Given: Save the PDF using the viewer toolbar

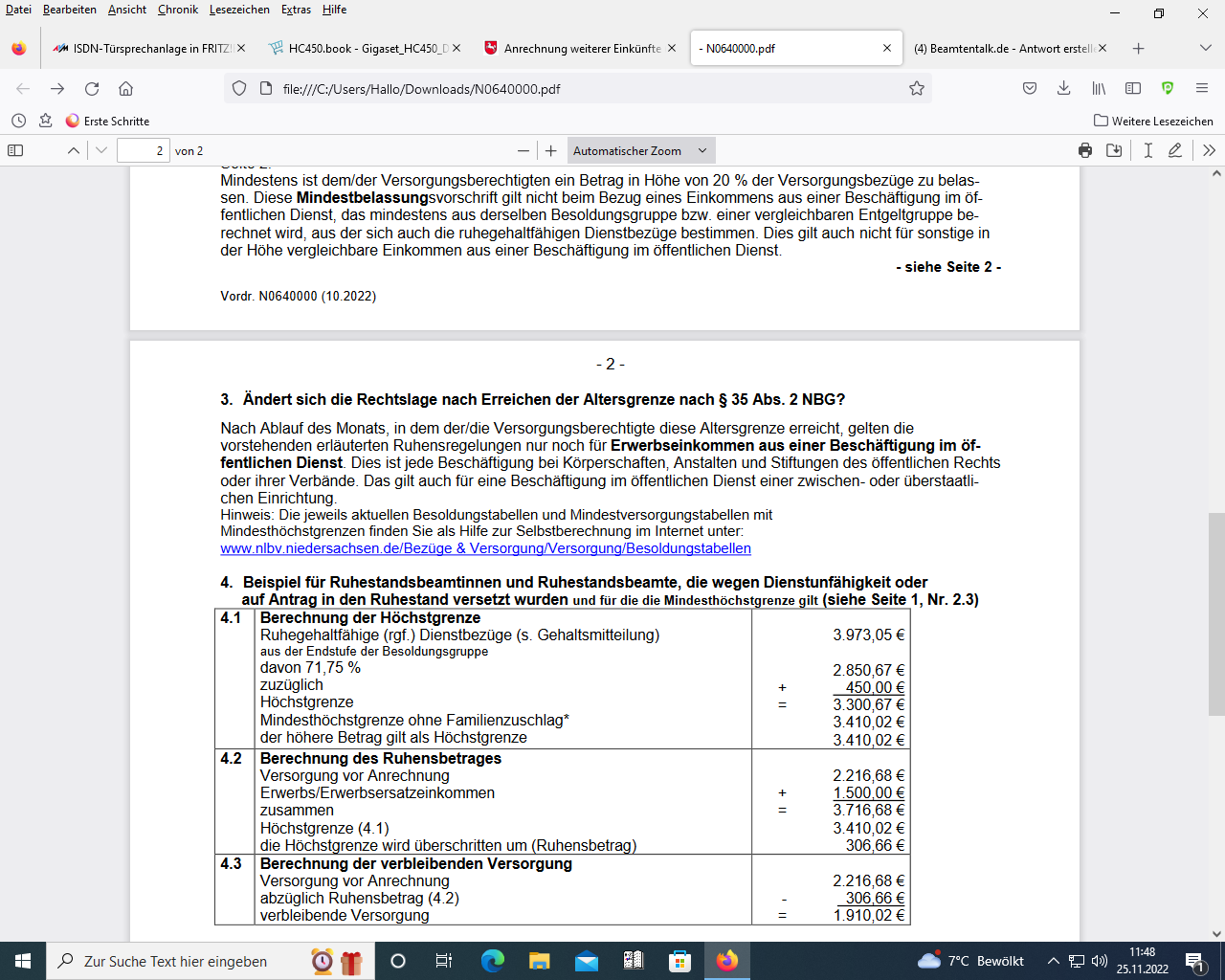Looking at the screenshot, I should (x=1114, y=150).
